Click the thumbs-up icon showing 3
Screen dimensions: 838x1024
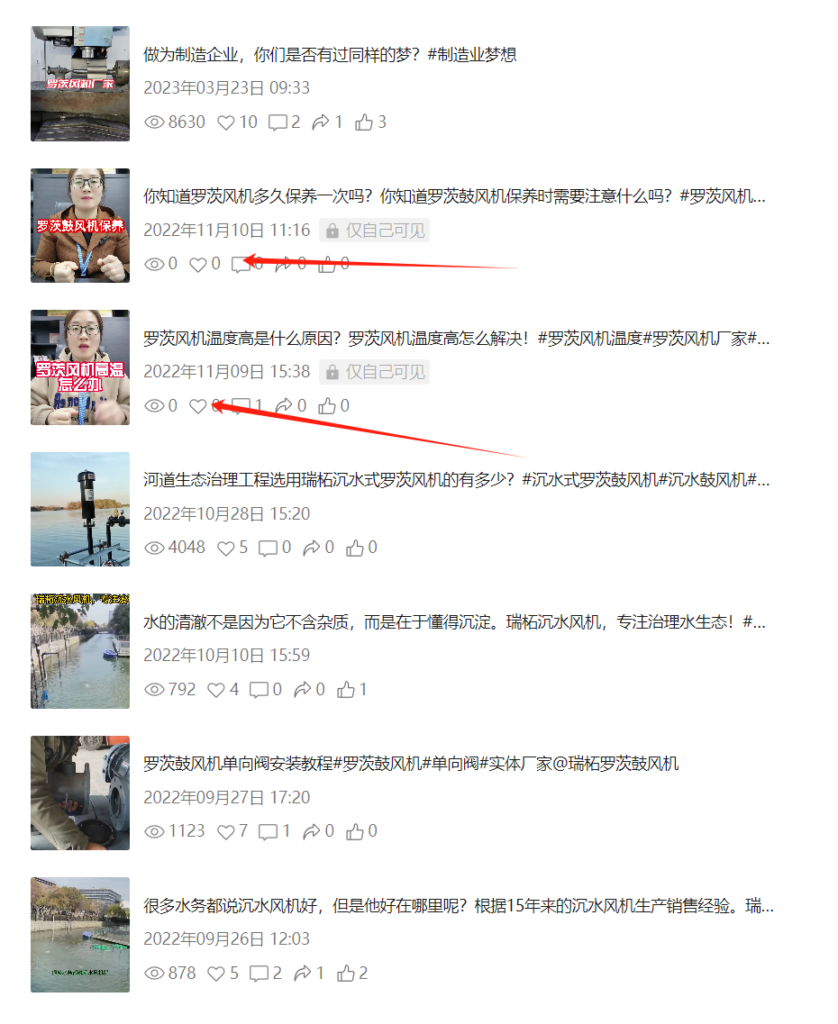tap(364, 122)
